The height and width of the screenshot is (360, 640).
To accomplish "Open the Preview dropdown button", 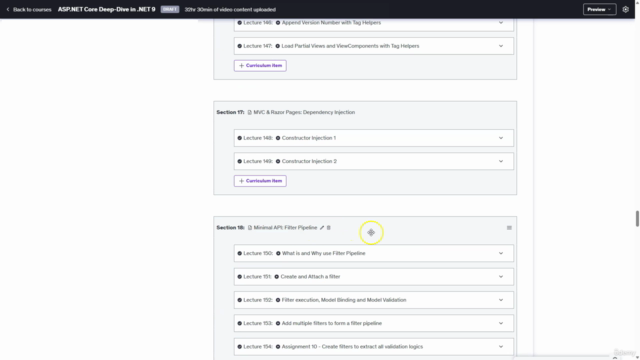I will coord(599,9).
